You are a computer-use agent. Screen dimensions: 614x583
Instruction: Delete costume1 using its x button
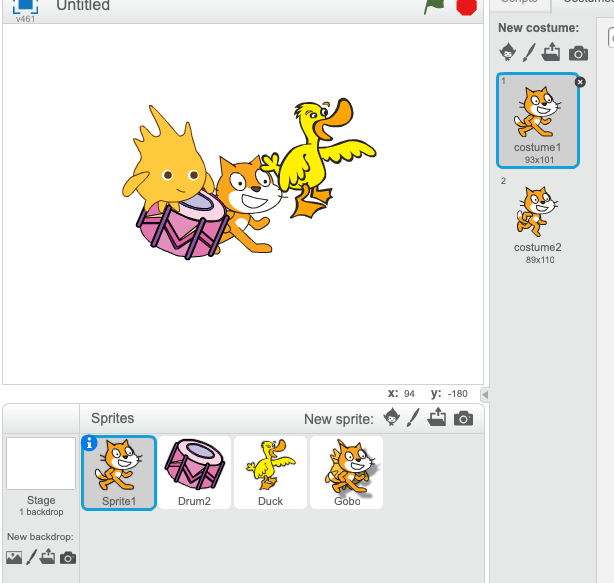pyautogui.click(x=580, y=82)
